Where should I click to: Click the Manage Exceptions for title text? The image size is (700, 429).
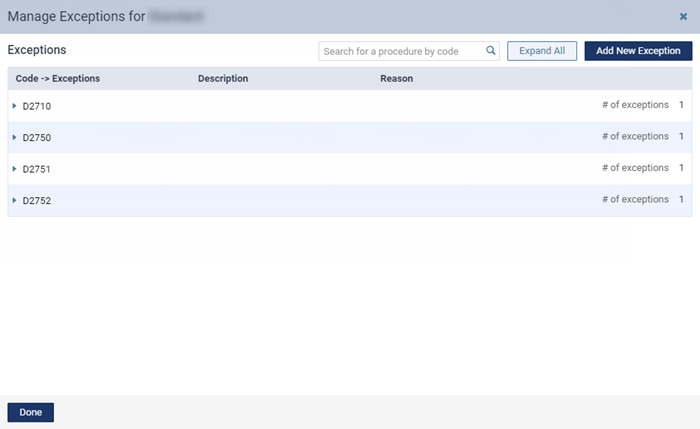point(76,17)
